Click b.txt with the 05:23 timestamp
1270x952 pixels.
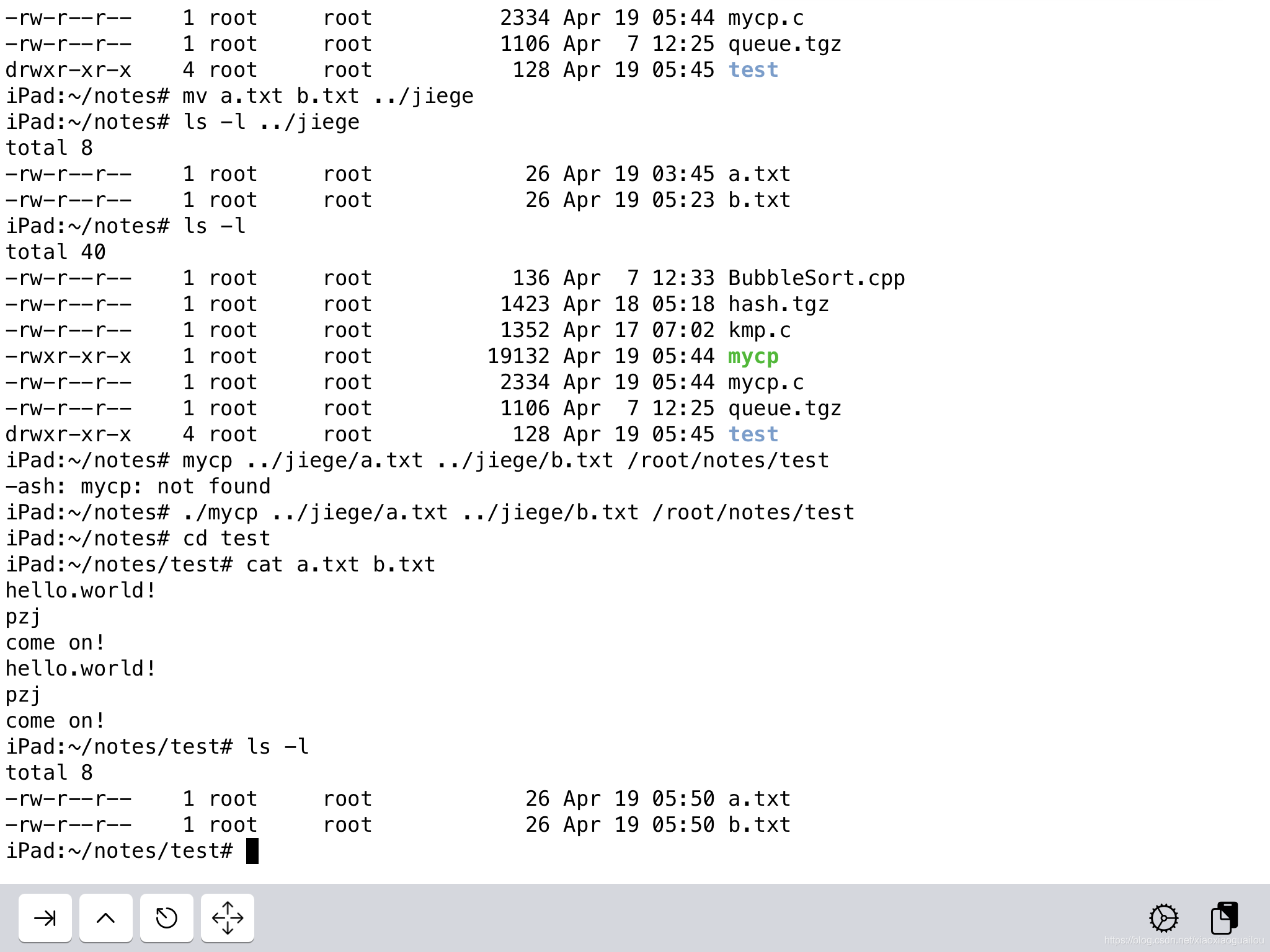point(760,200)
